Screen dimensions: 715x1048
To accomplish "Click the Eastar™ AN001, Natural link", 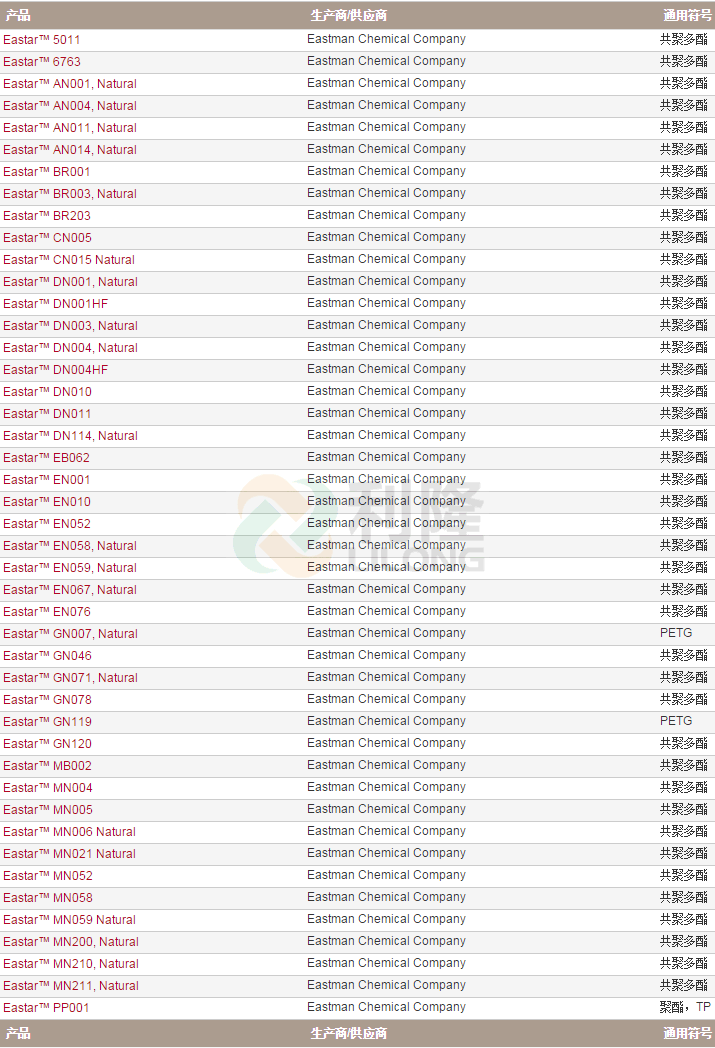I will click(70, 84).
